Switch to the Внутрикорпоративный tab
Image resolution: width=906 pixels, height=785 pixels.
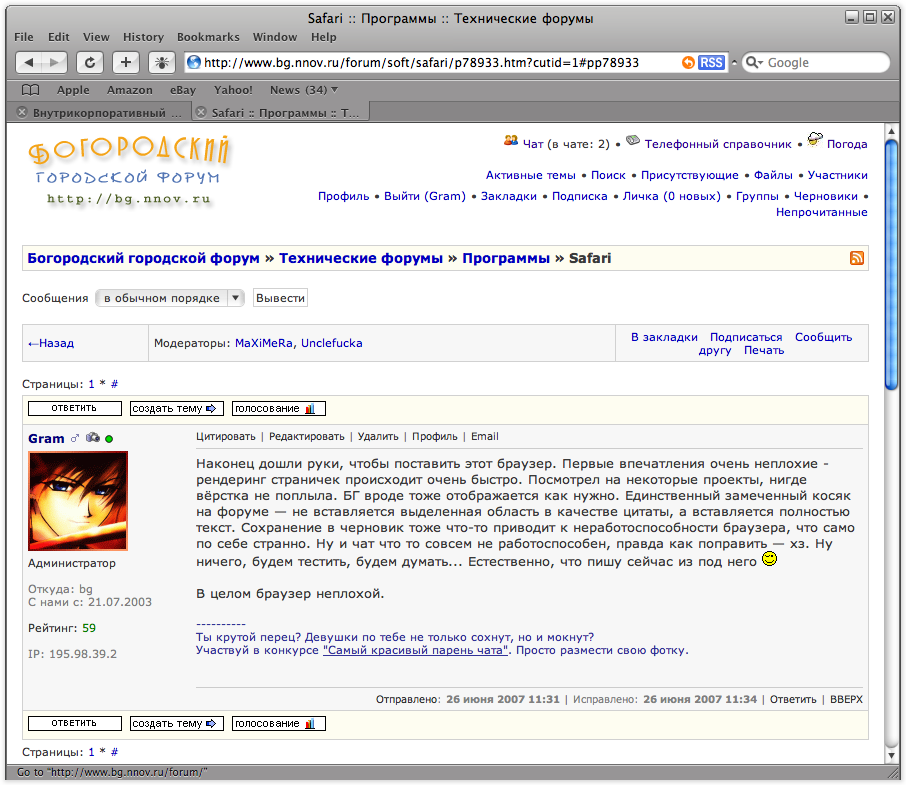pos(100,113)
